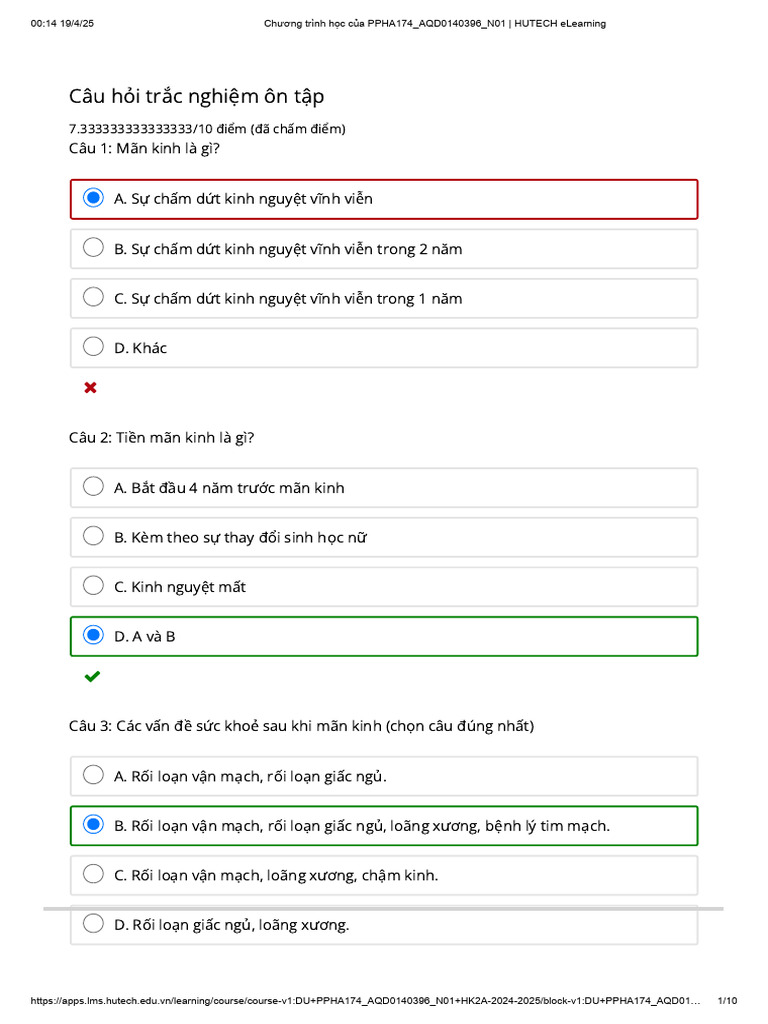
Task: Click the green checkmark under question 2
Action: pos(92,677)
